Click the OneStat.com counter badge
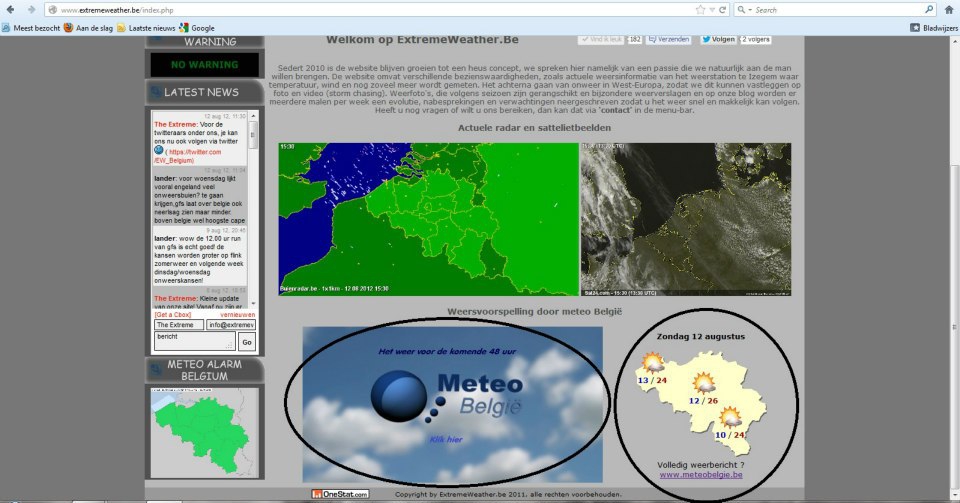The image size is (960, 503). click(x=340, y=494)
